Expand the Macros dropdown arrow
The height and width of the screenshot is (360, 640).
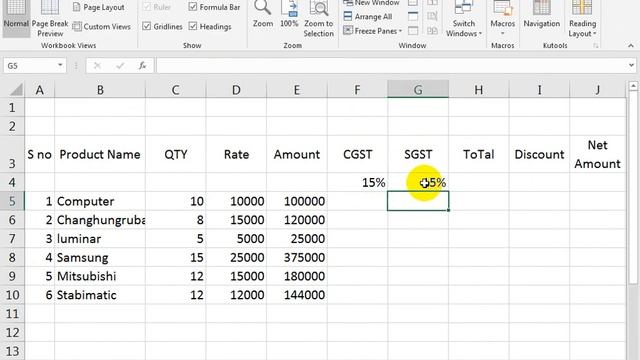[502, 33]
